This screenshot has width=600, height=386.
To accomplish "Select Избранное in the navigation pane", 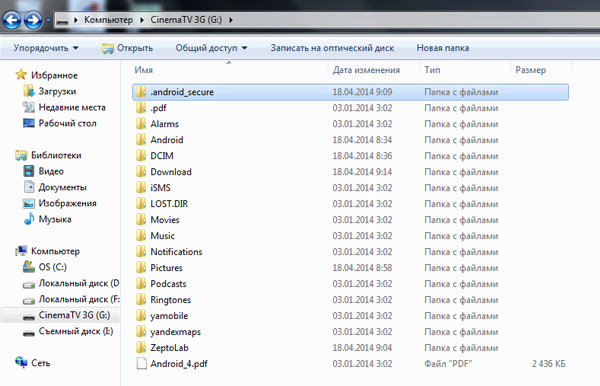I will pyautogui.click(x=54, y=75).
